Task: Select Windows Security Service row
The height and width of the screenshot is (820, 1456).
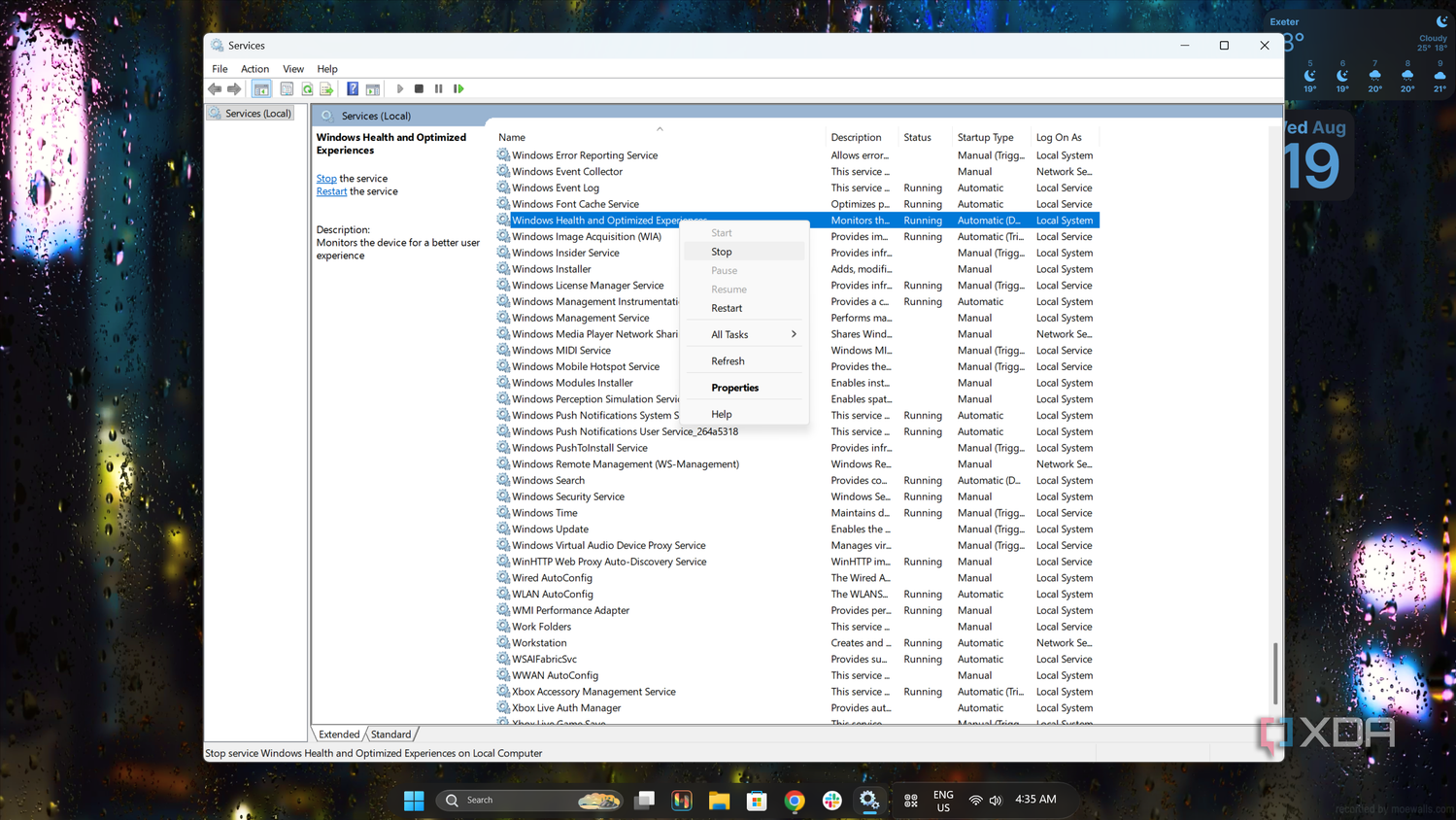Action: (796, 496)
